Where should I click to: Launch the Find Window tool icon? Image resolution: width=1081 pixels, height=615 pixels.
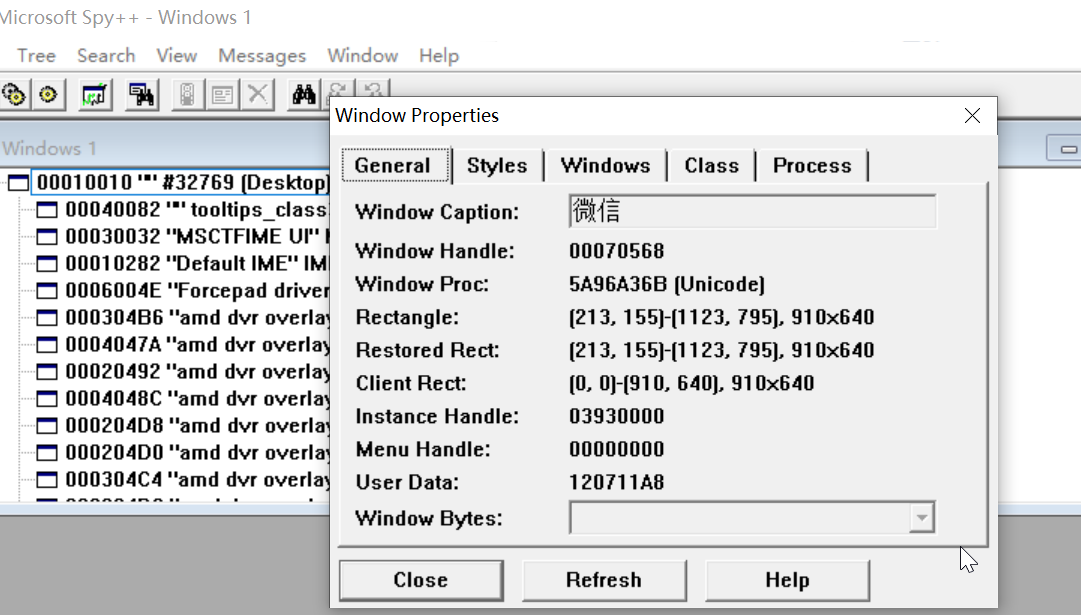(141, 94)
